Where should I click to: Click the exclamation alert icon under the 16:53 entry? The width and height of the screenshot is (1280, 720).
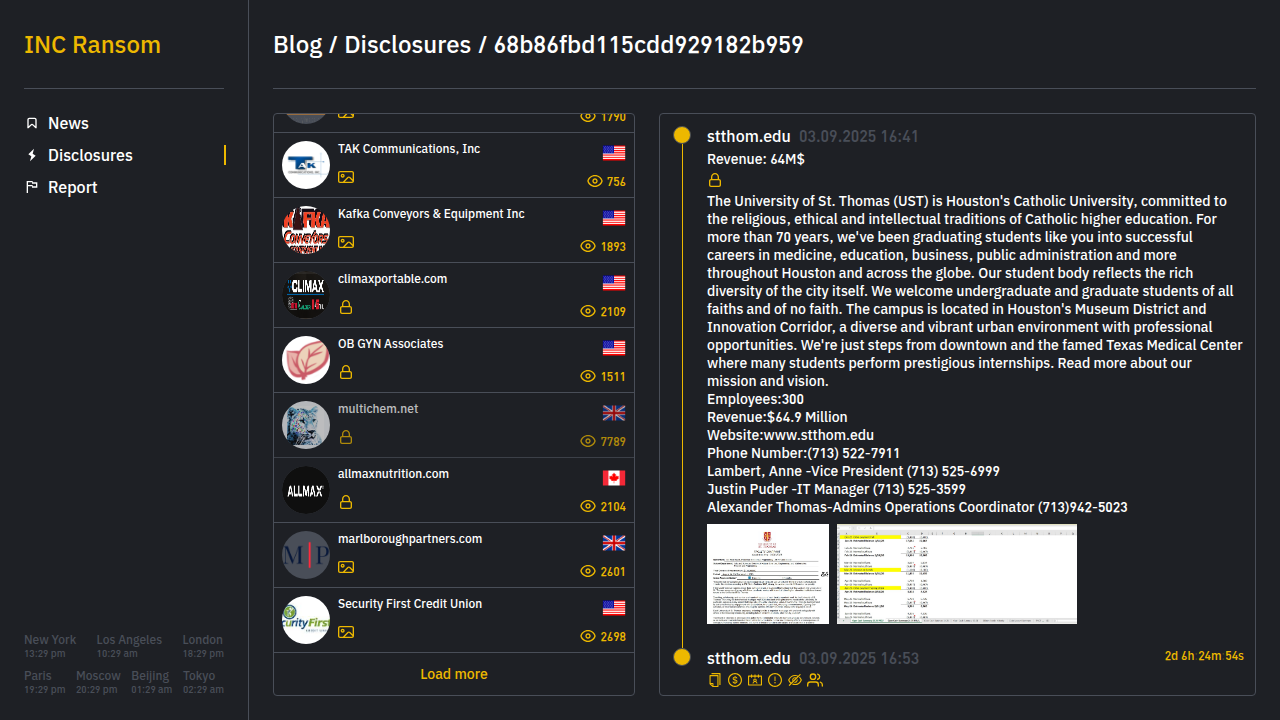775,681
